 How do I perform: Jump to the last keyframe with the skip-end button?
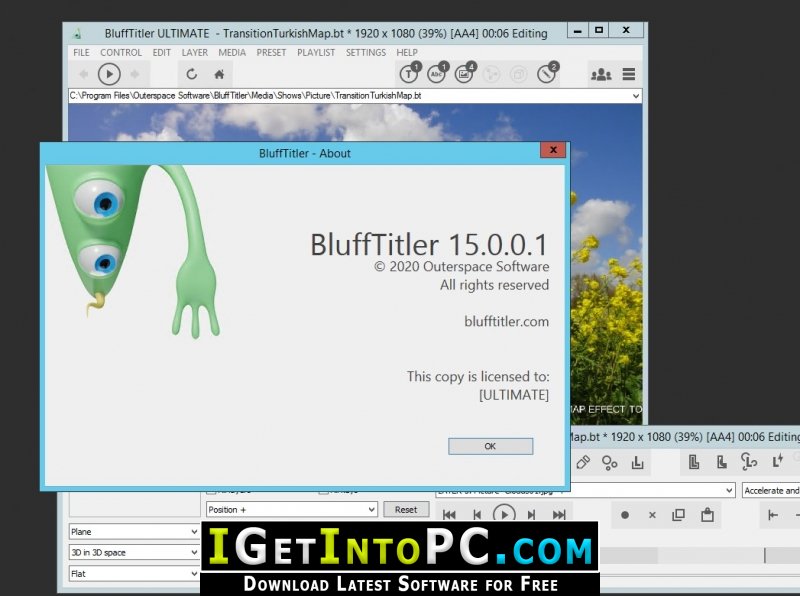[559, 515]
